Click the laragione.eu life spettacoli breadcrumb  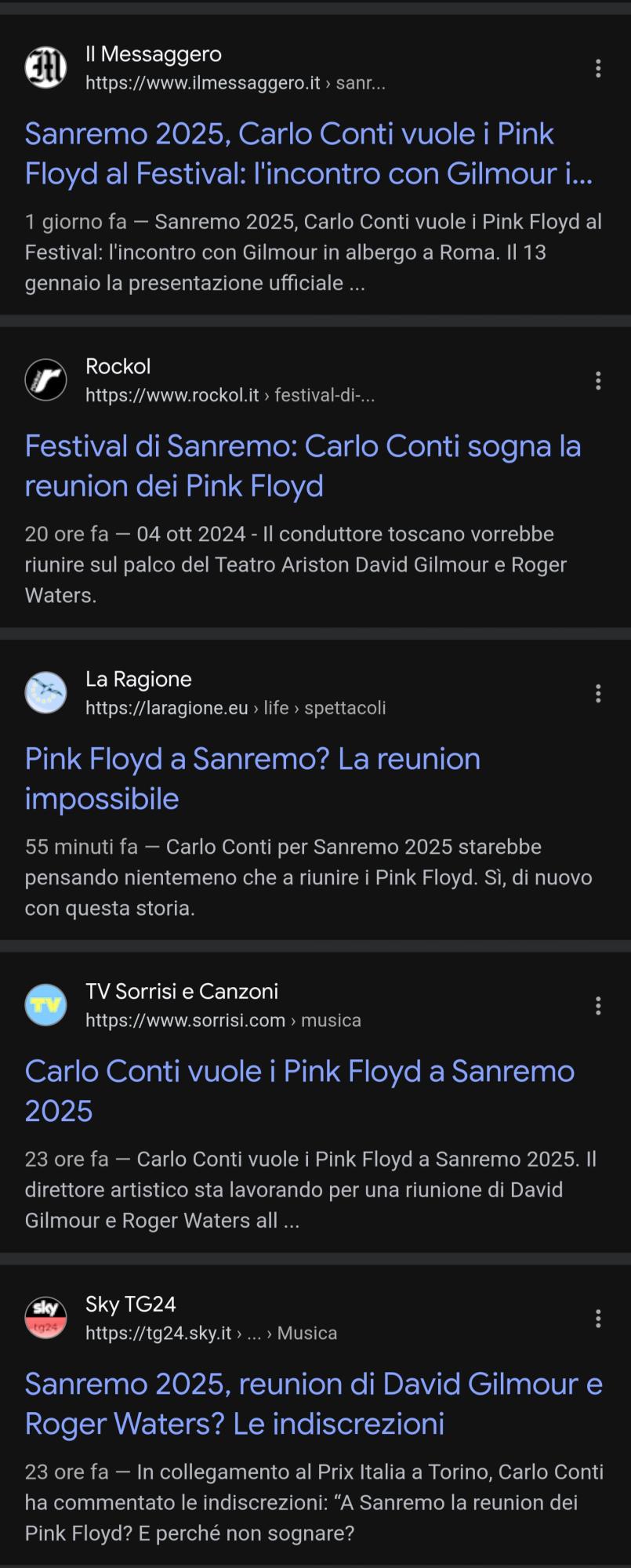[235, 708]
